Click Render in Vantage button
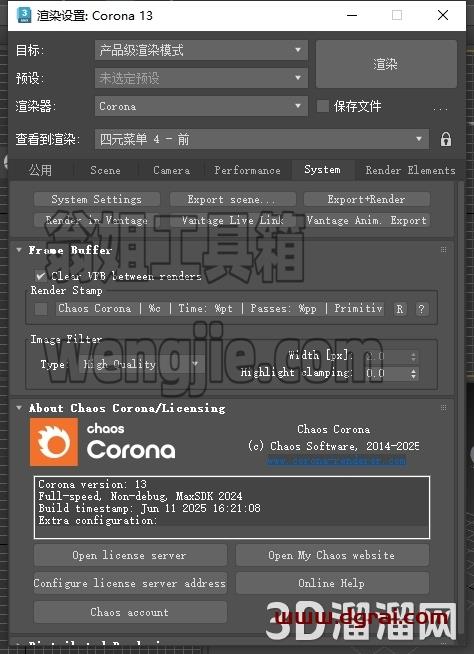The image size is (474, 654). point(97,220)
